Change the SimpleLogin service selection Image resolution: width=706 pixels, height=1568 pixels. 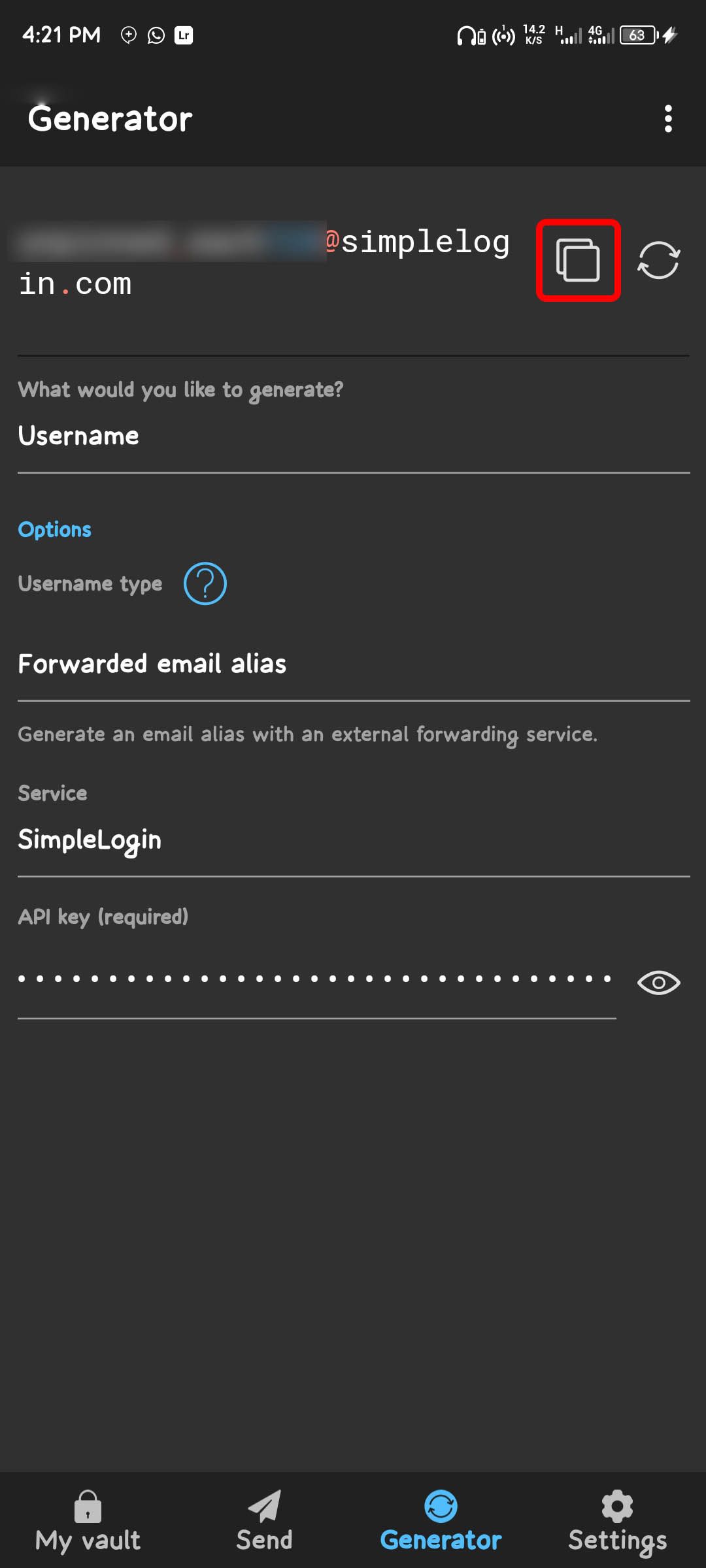click(353, 840)
